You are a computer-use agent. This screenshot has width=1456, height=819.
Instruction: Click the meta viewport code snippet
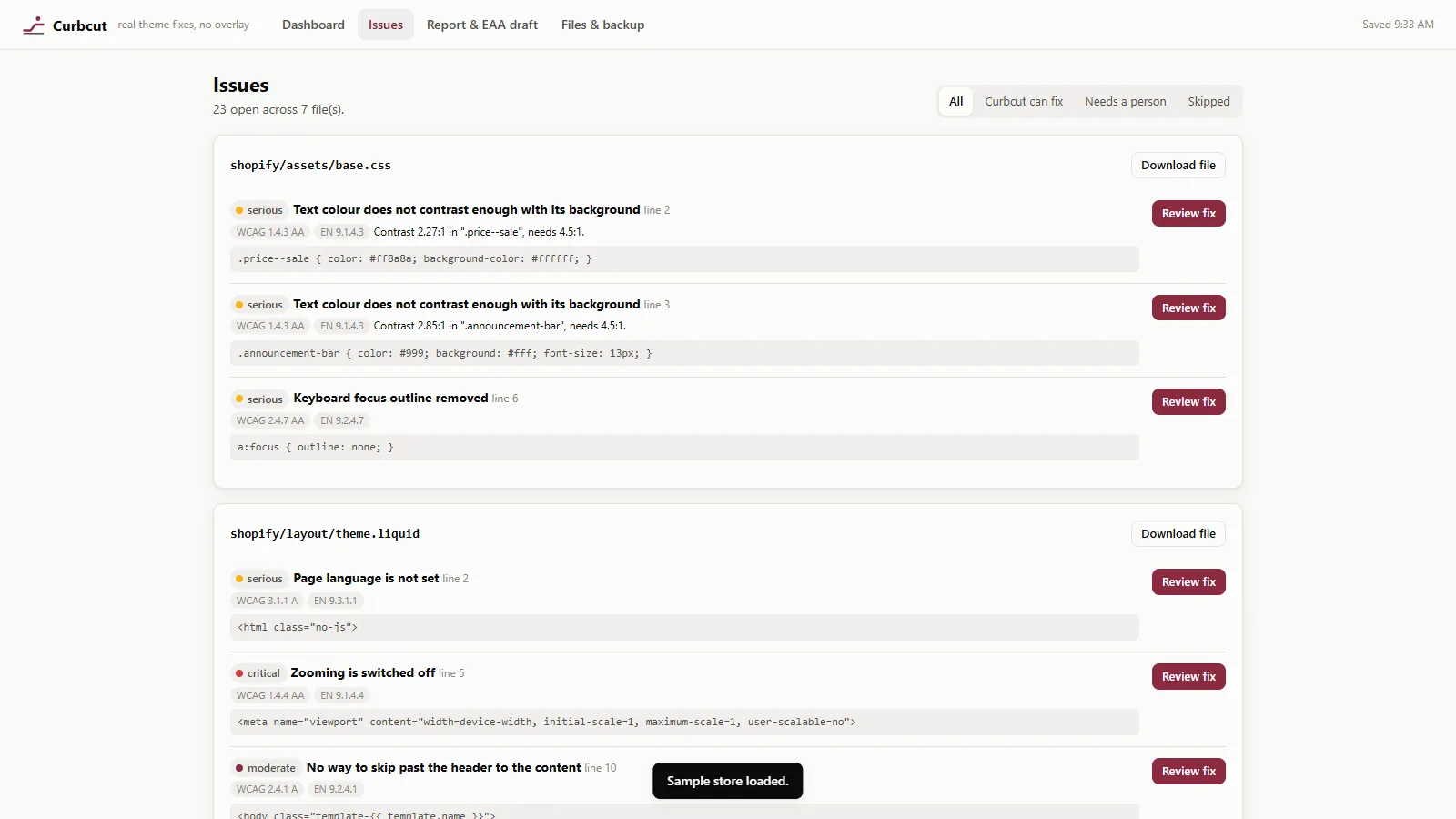point(684,722)
